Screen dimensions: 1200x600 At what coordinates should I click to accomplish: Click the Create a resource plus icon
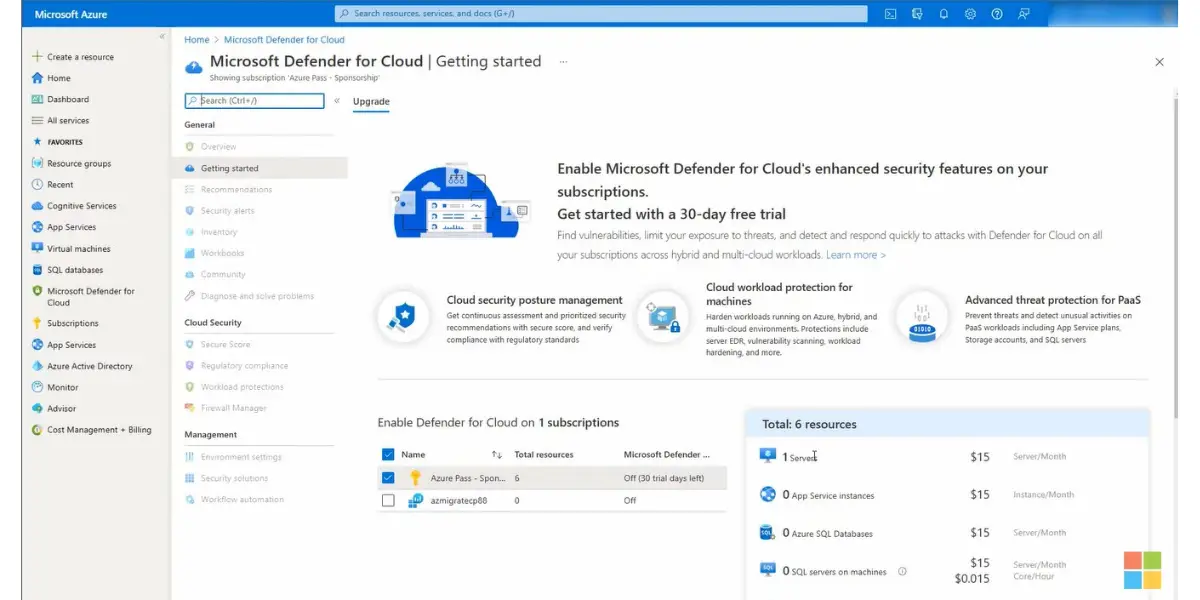coord(37,57)
